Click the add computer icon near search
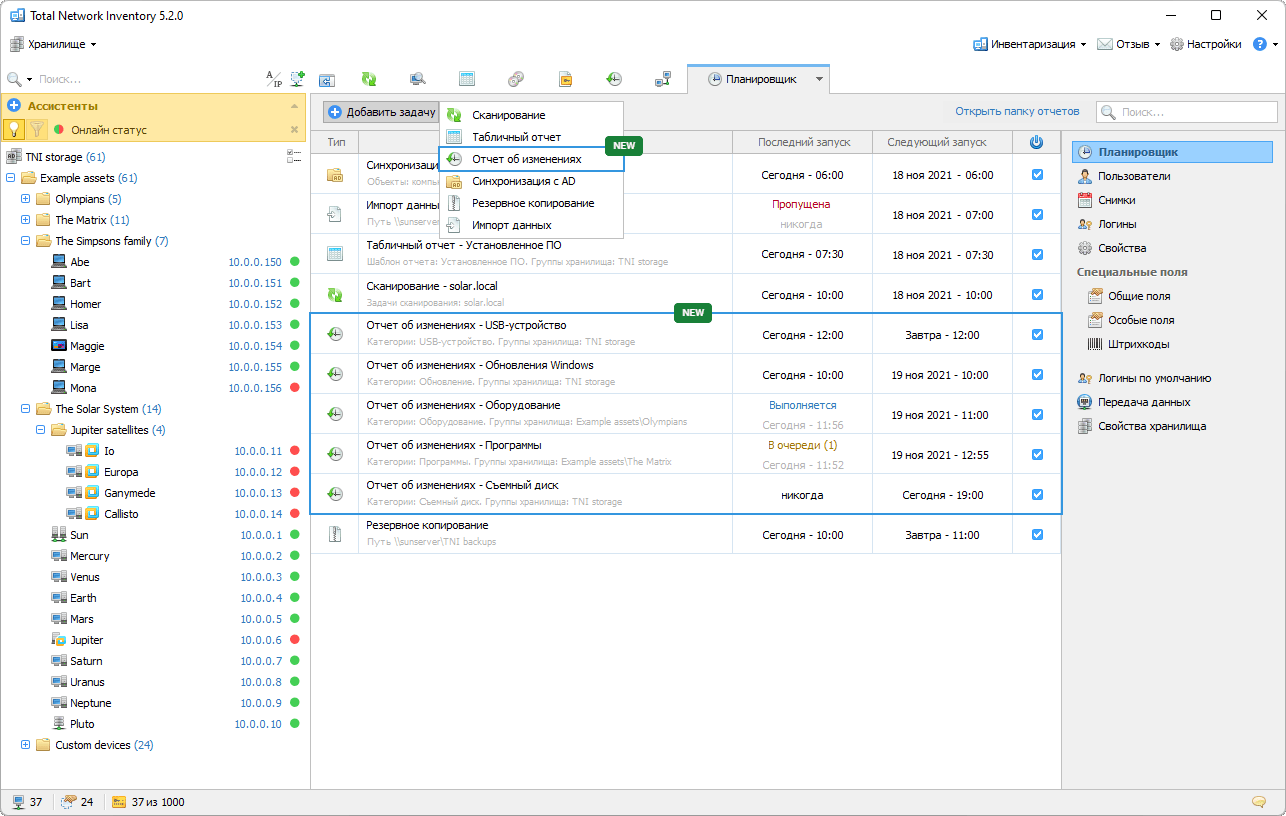 pos(297,79)
